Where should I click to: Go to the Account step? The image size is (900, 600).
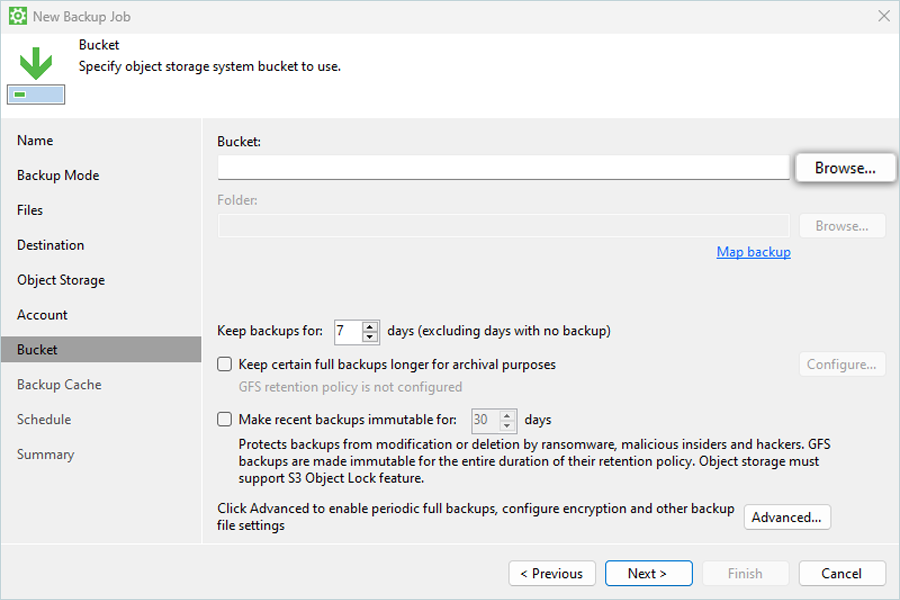click(x=42, y=315)
